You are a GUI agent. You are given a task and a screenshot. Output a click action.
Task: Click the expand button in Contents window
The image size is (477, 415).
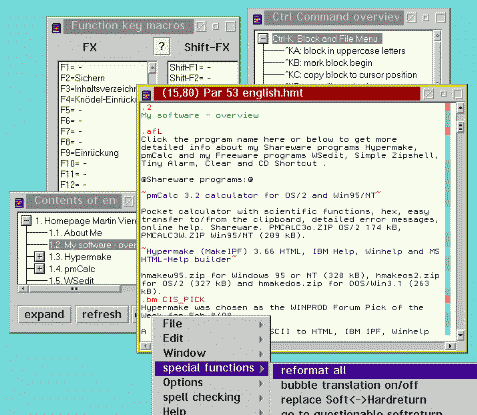pos(44,314)
